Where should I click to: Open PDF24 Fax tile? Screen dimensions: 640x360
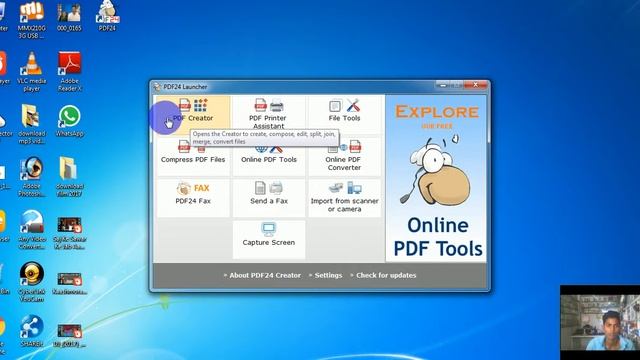[x=193, y=198]
